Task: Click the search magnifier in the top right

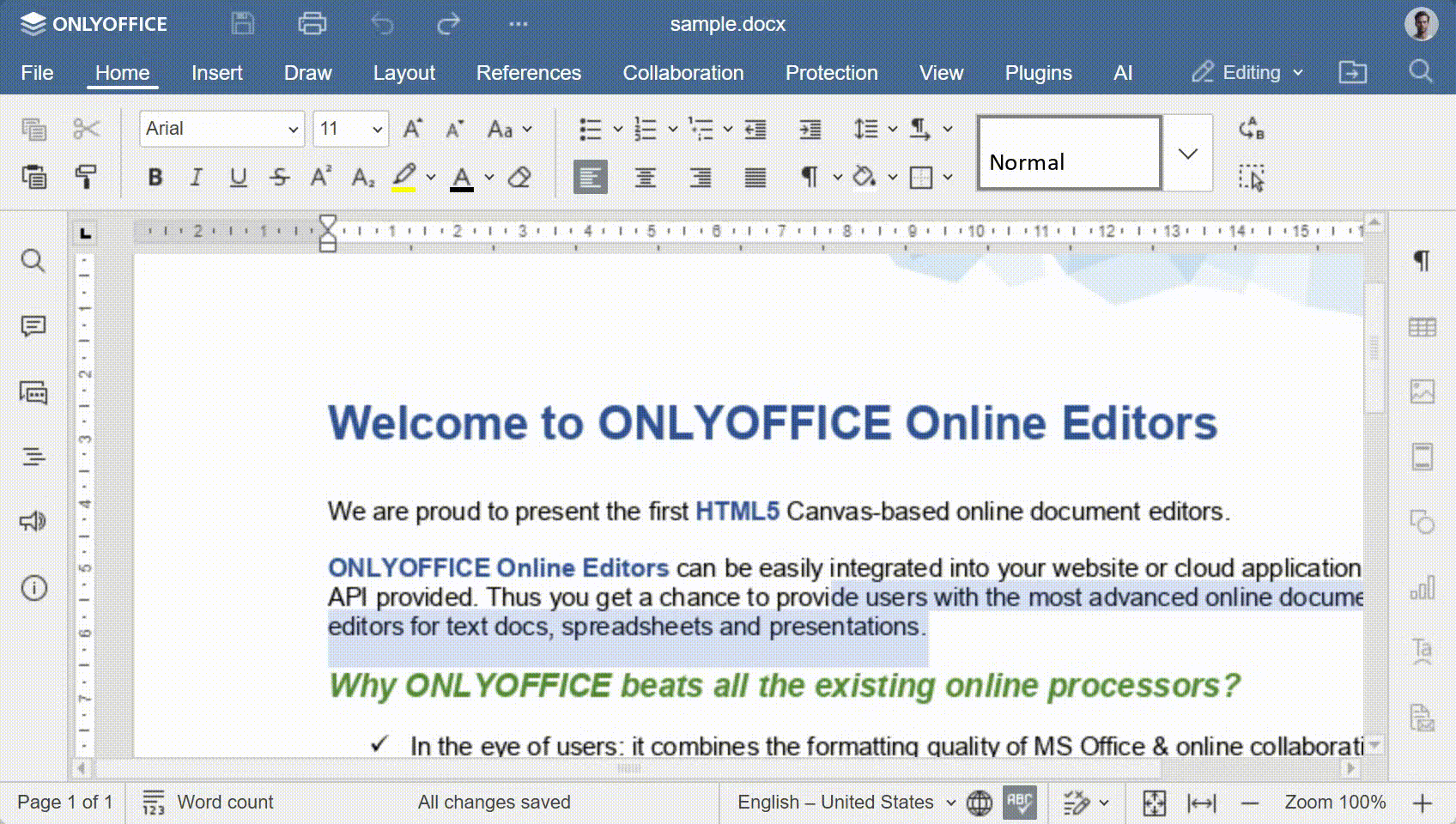Action: (1421, 71)
